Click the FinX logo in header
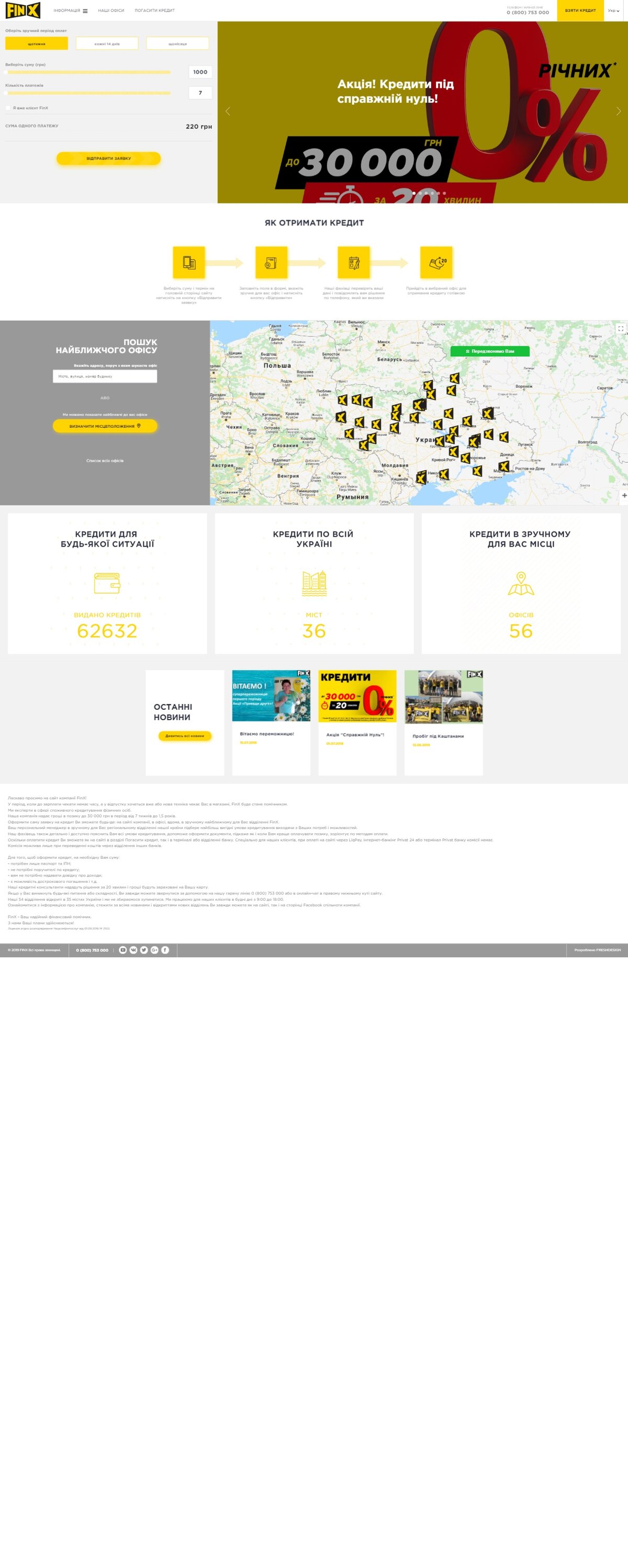628x1568 pixels. (23, 10)
